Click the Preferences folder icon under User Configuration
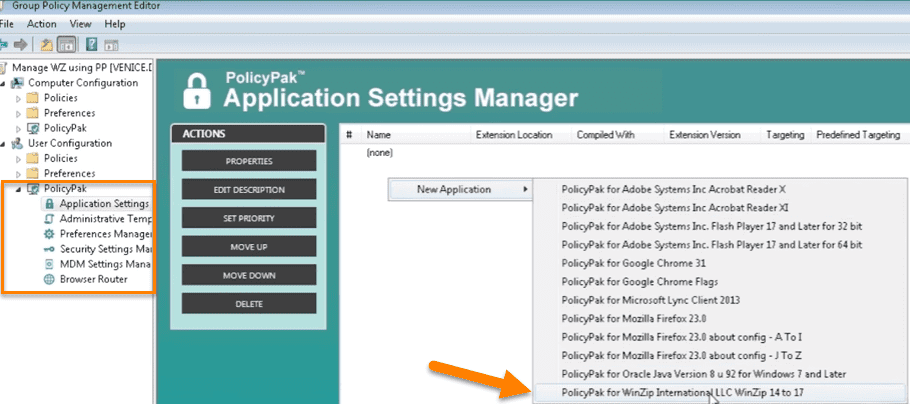The image size is (910, 404). 33,174
